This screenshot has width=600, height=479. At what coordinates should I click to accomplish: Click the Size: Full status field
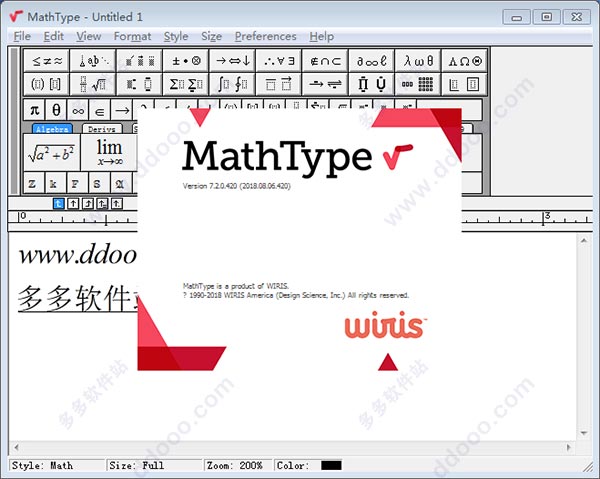tap(154, 466)
